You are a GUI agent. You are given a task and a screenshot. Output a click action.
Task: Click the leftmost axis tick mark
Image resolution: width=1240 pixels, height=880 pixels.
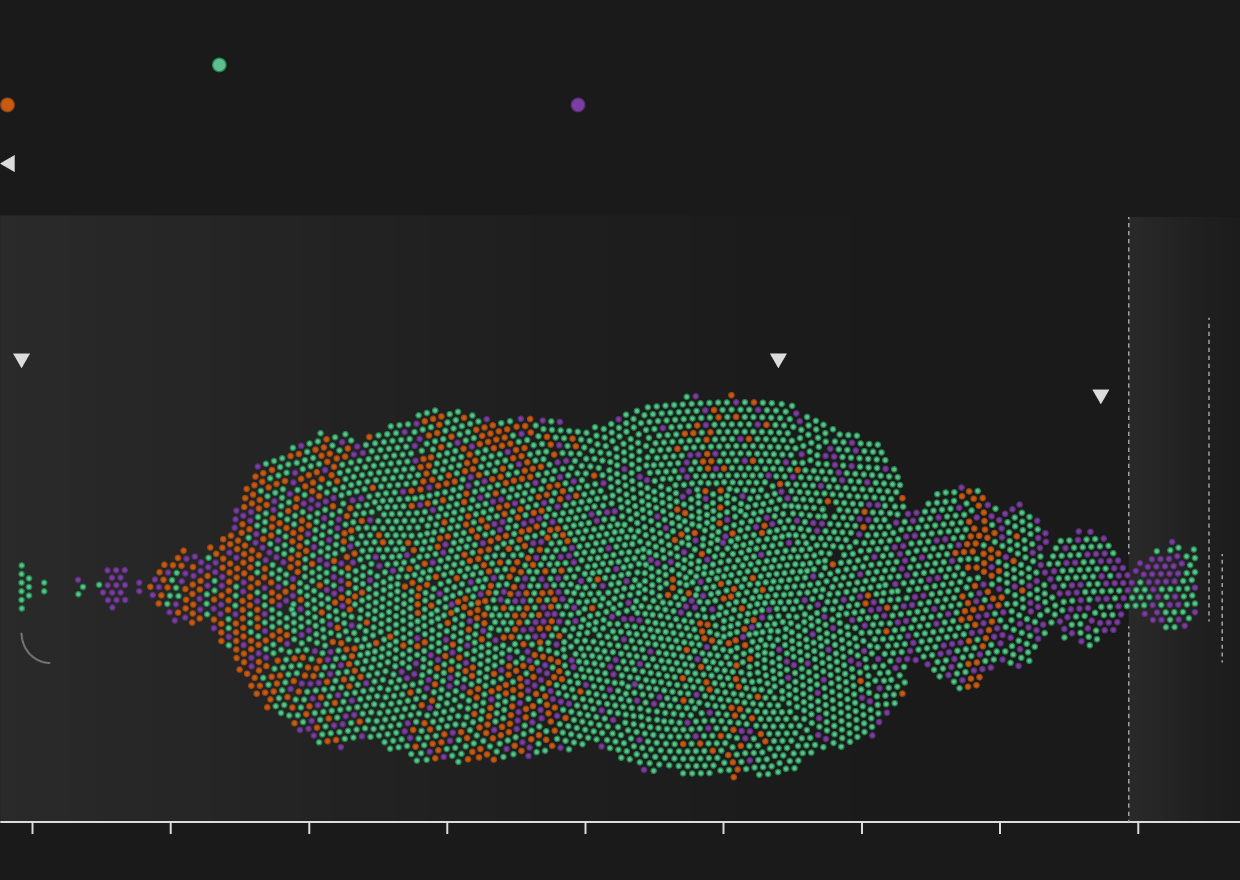[x=33, y=827]
